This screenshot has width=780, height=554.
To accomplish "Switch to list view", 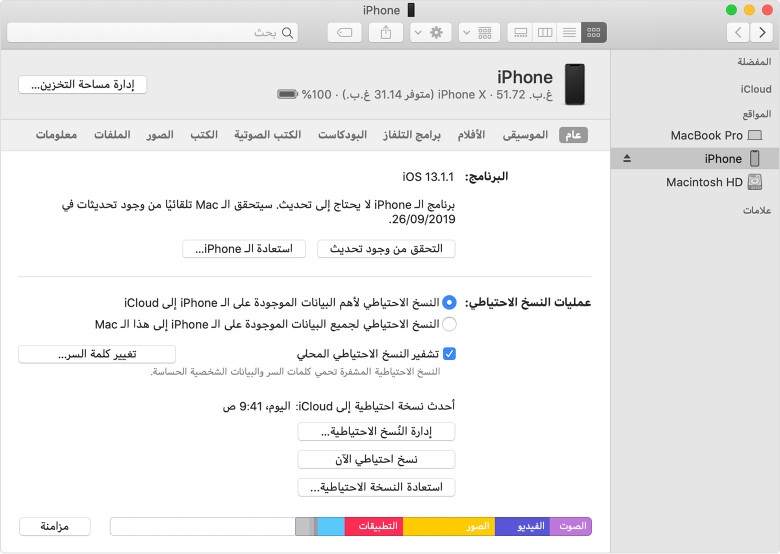I will (x=569, y=33).
